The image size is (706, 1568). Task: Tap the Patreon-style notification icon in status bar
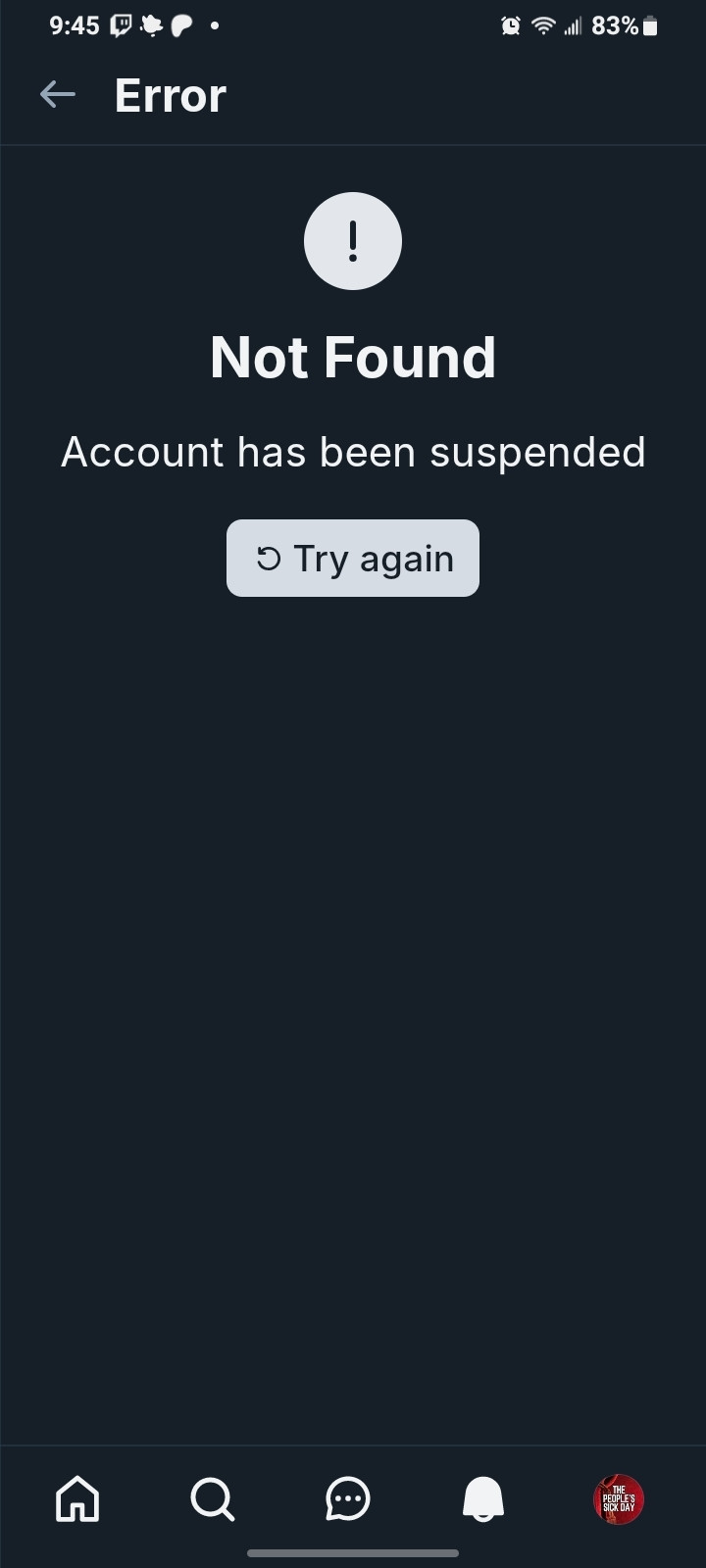(x=182, y=25)
